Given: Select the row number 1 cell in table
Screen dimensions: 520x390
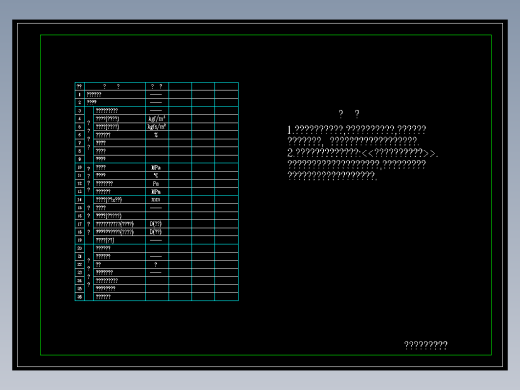Looking at the screenshot, I should [x=80, y=94].
